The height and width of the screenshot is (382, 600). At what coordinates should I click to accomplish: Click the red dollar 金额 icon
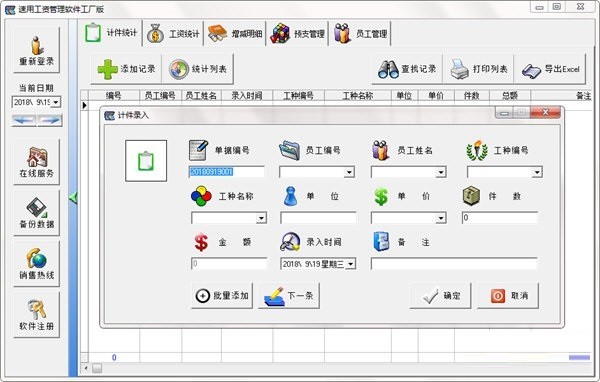tap(201, 242)
